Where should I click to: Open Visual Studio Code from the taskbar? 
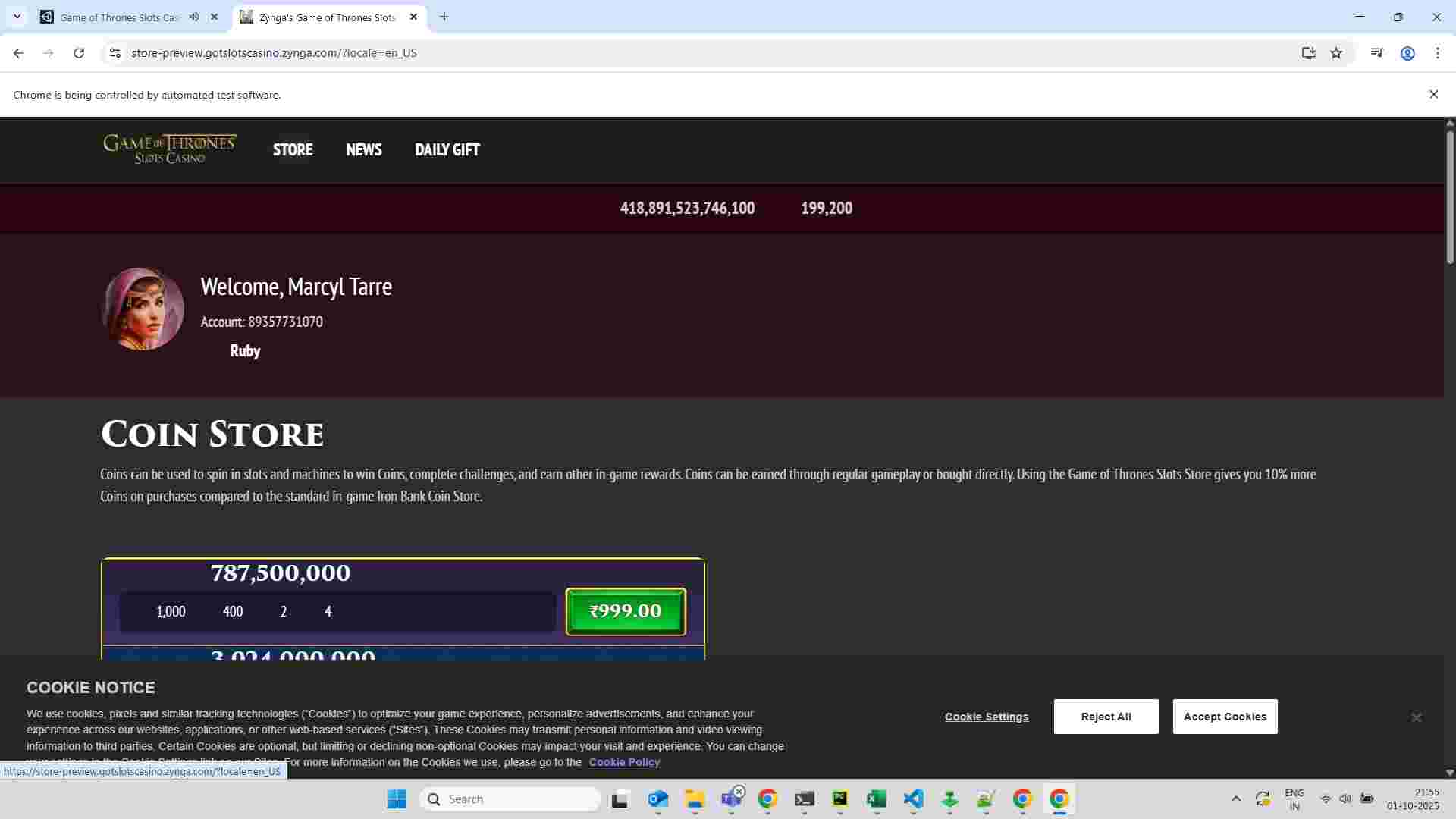click(x=913, y=799)
